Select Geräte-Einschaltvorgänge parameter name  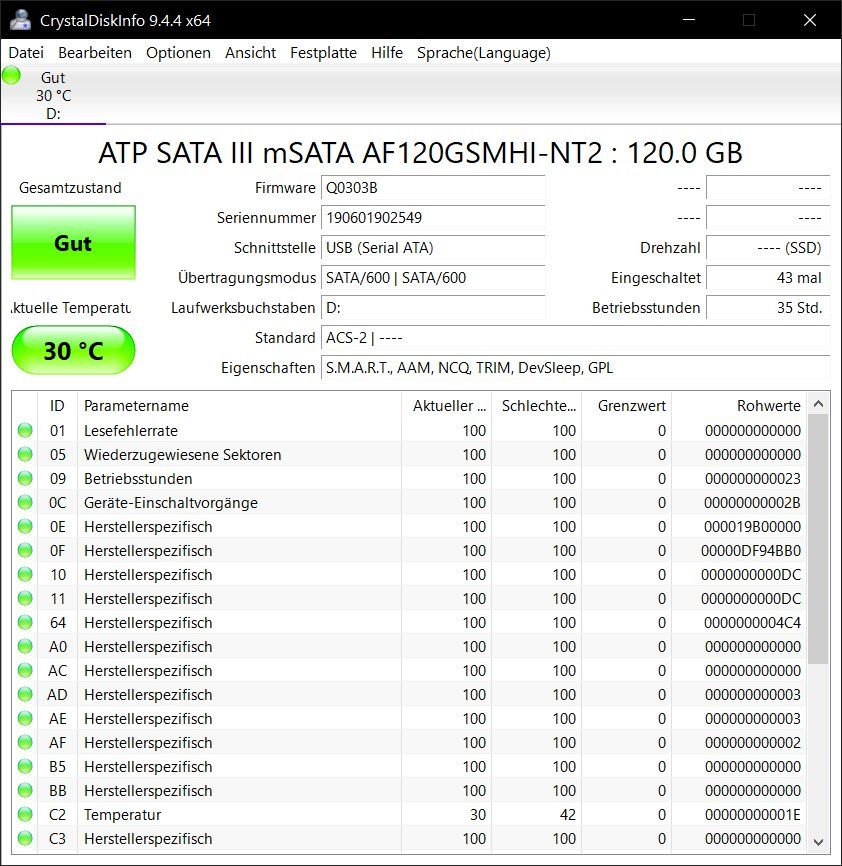pyautogui.click(x=171, y=503)
